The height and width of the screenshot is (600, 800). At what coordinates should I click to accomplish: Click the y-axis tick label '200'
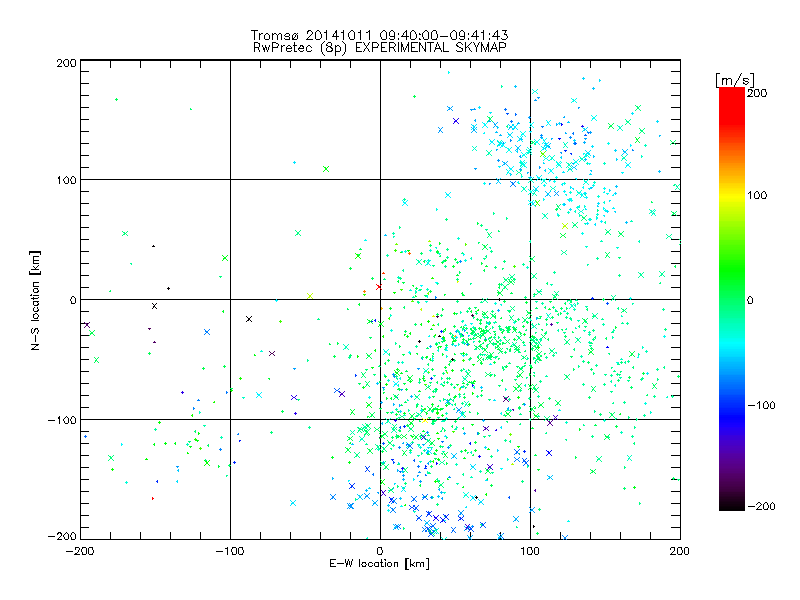(x=66, y=63)
